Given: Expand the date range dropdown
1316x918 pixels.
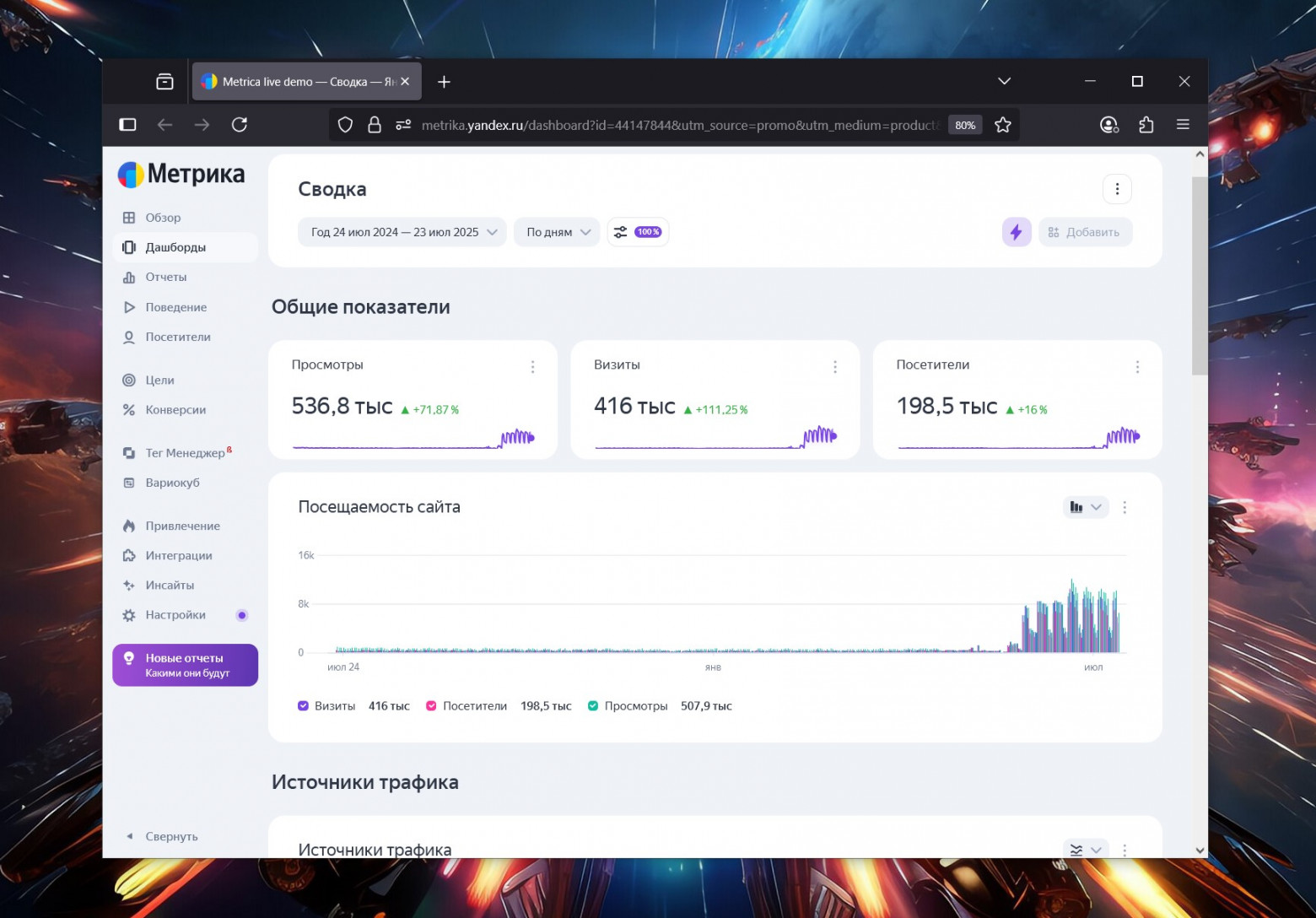Looking at the screenshot, I should click(402, 232).
